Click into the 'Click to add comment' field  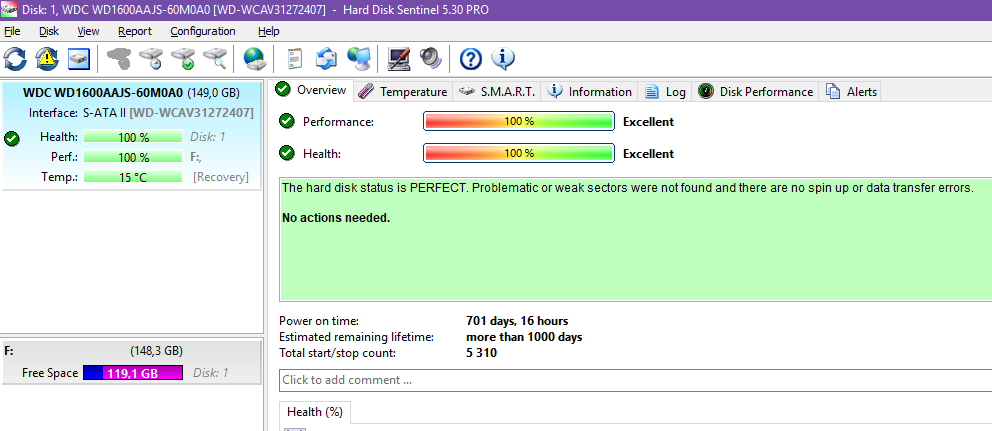pos(635,380)
